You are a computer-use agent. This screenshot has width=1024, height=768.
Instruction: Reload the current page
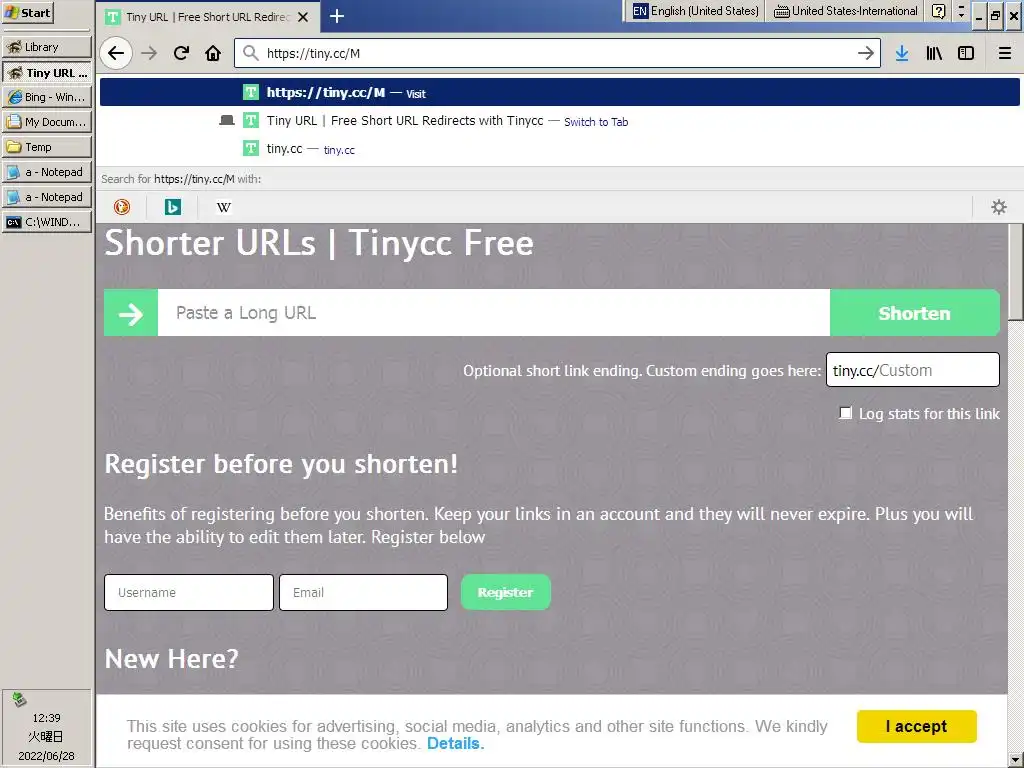181,54
